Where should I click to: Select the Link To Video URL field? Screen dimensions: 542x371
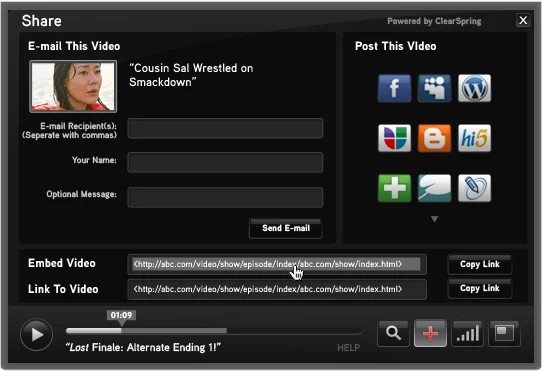click(277, 289)
